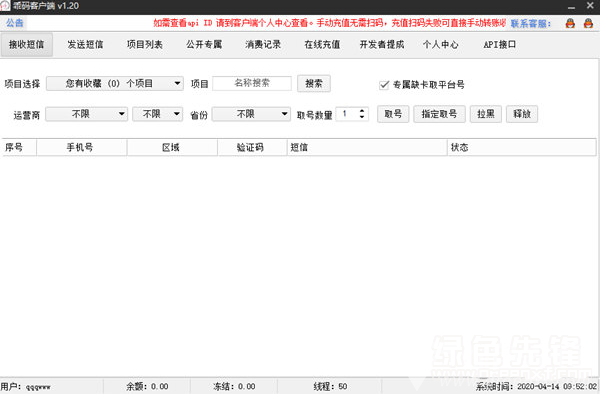Screen dimensions: 601x395
Task: Open the 在线充值 tab
Action: pos(322,44)
